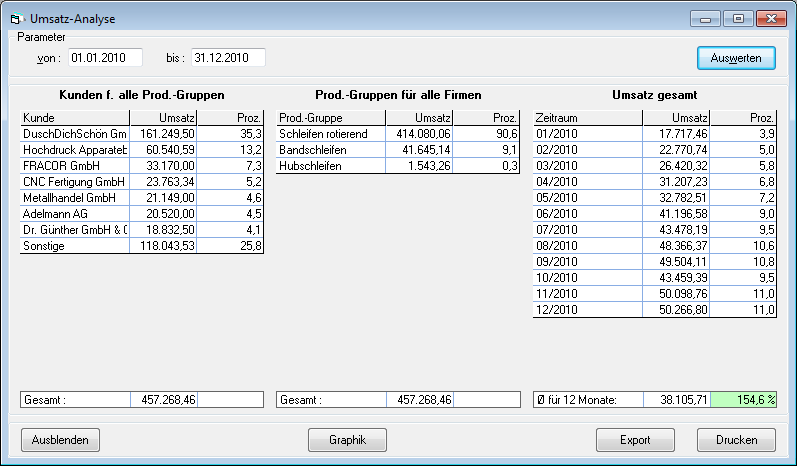
Task: Click the Umsatz-Analyse title bar app icon
Action: click(15, 17)
